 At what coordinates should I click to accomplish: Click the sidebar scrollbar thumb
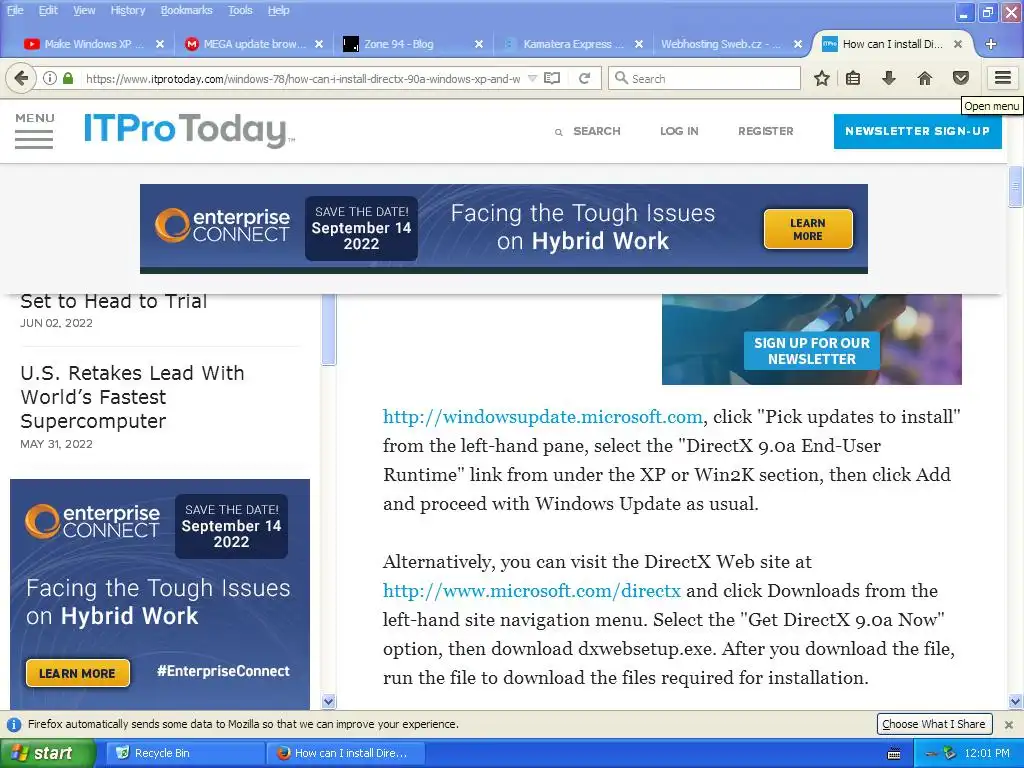(328, 330)
